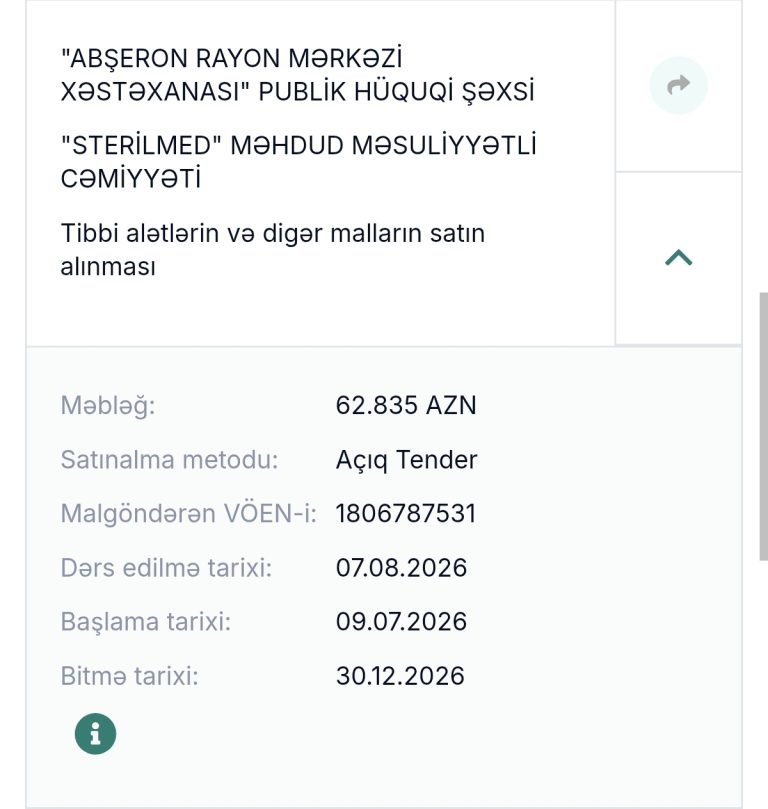The image size is (768, 809).
Task: Select the end date 30.12.2026
Action: point(400,675)
